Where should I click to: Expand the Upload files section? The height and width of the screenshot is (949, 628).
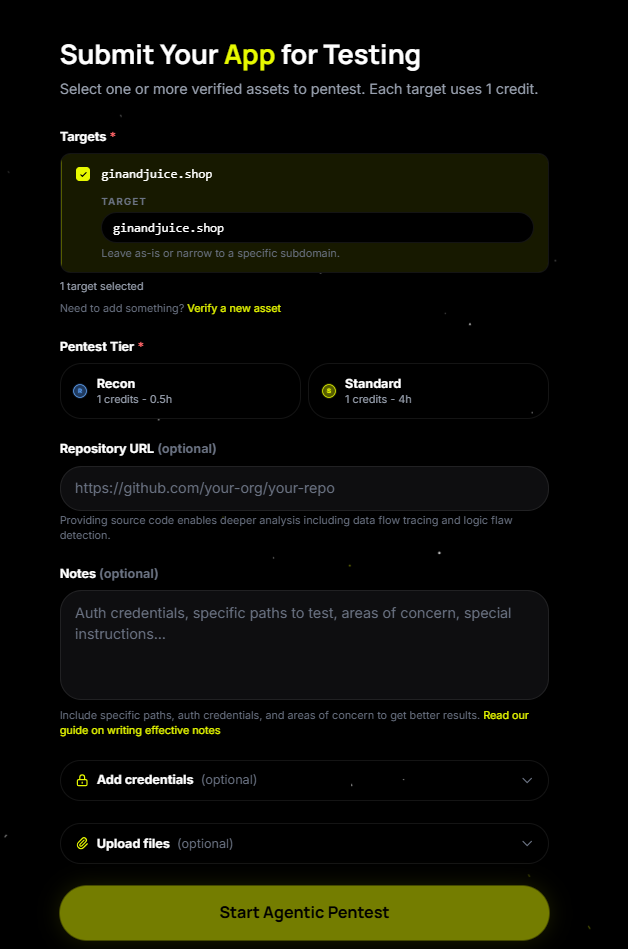click(x=304, y=844)
